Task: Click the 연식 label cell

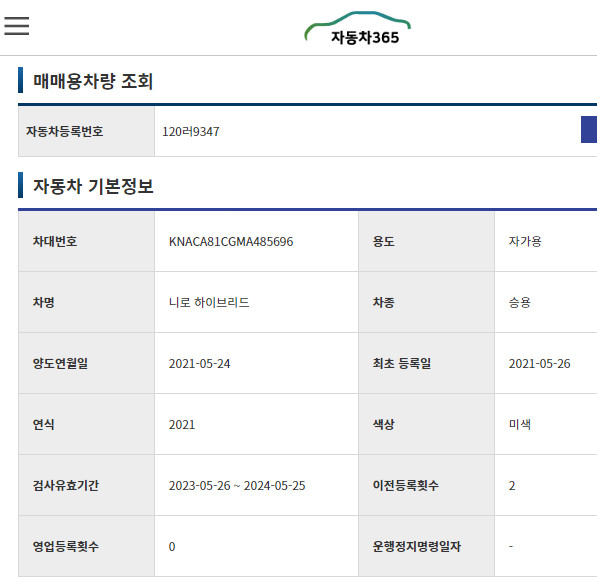Action: [x=86, y=424]
